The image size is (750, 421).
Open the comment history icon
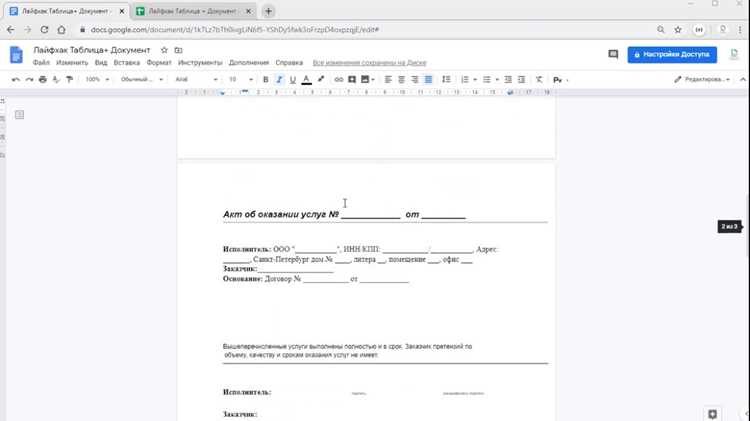(613, 55)
